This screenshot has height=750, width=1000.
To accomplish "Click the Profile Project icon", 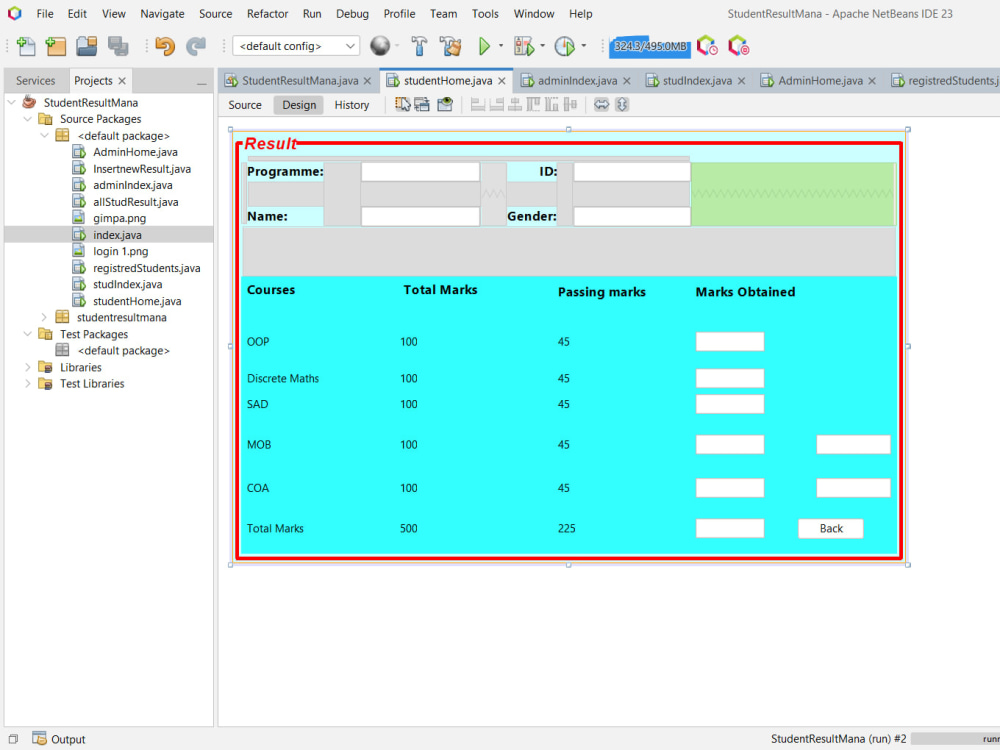I will click(564, 46).
